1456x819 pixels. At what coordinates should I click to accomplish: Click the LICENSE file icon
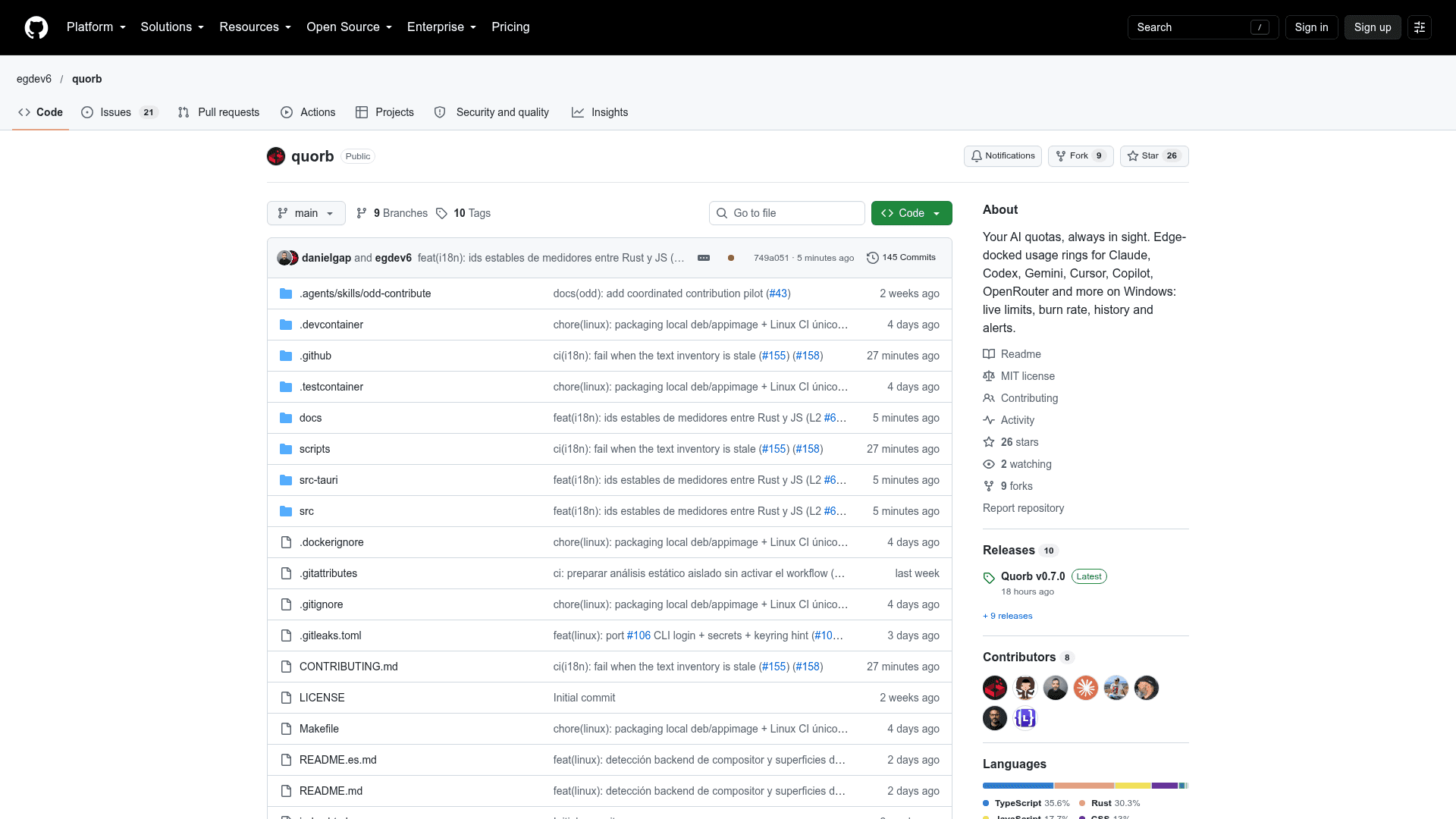point(286,698)
